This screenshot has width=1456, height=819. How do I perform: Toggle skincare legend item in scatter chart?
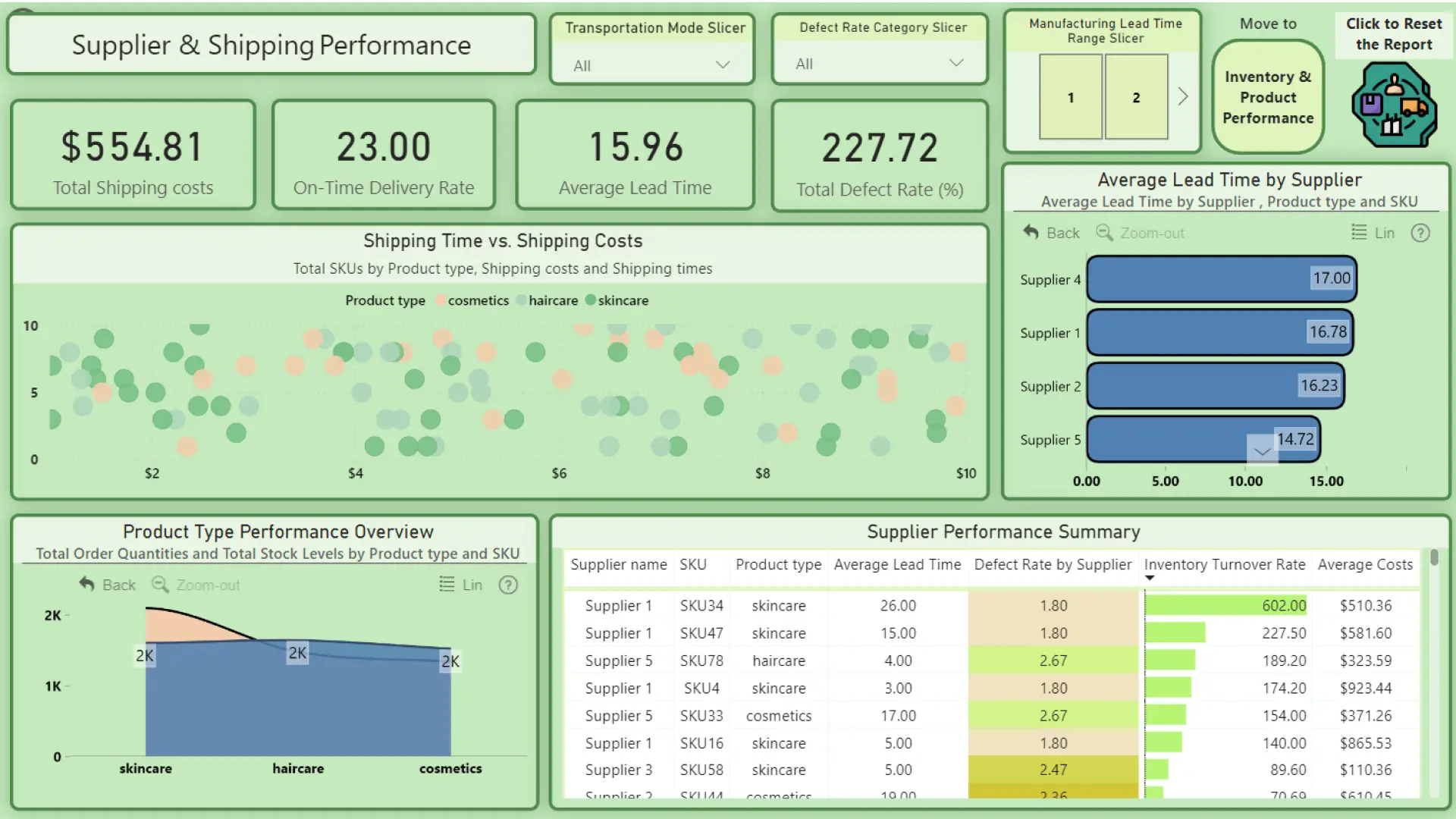pos(617,300)
